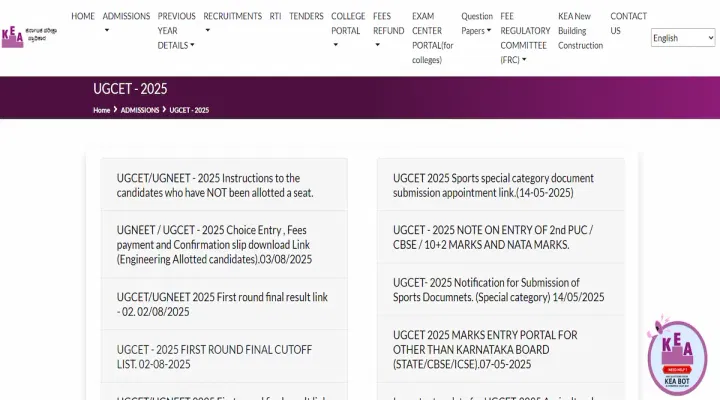Viewport: 720px width, 400px height.
Task: Expand COLLEGE PORTAL dropdown
Action: (x=348, y=30)
